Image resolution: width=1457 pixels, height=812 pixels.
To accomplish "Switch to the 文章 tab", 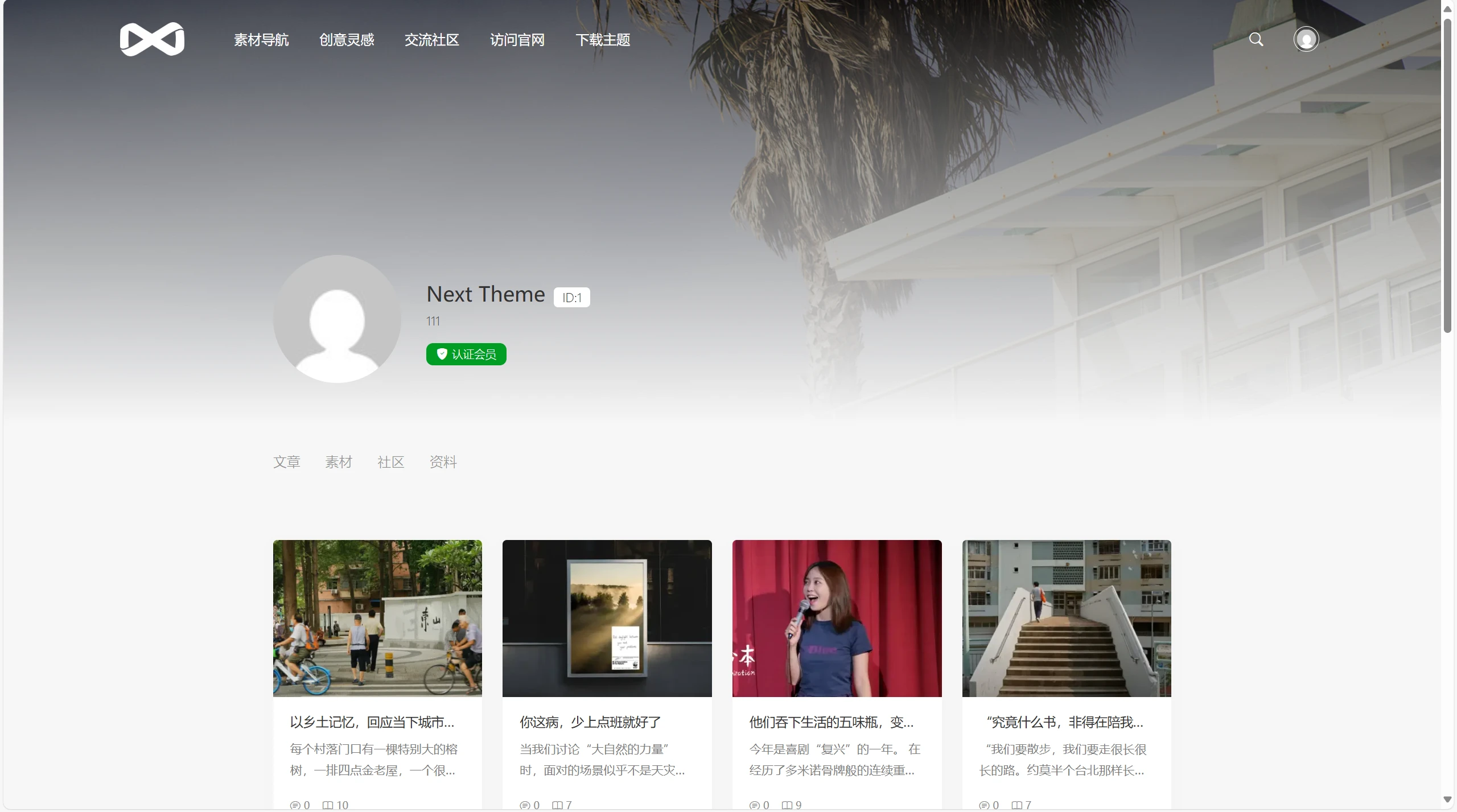I will 286,461.
